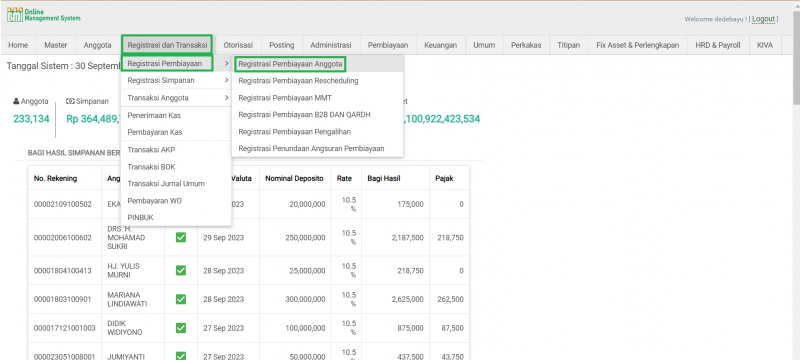Click Nominal Deposito column header

[294, 178]
